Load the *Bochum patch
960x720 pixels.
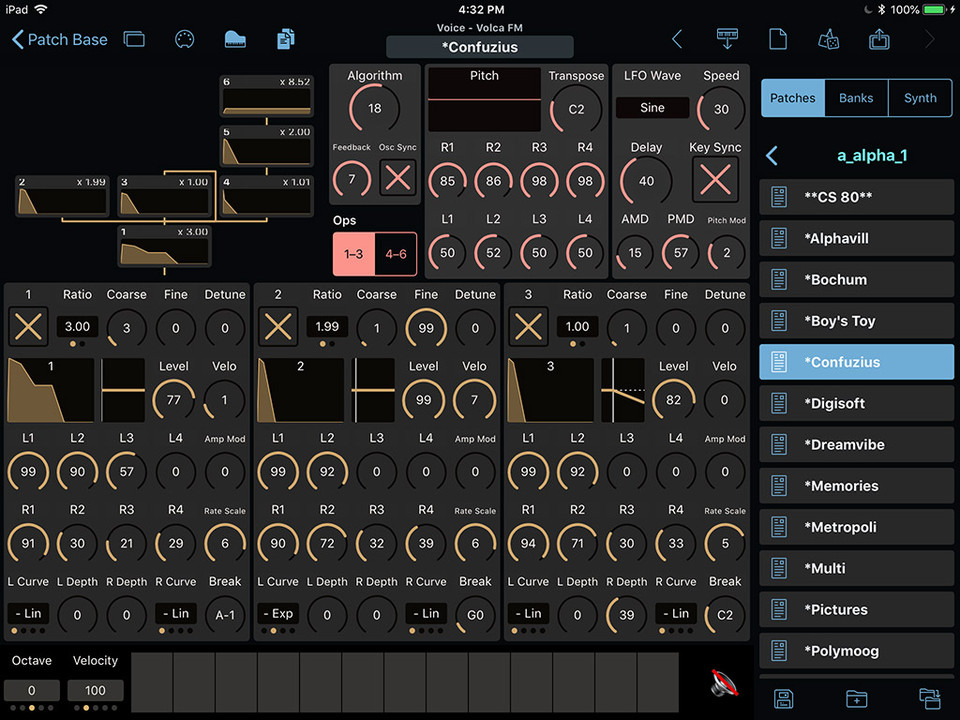click(856, 280)
